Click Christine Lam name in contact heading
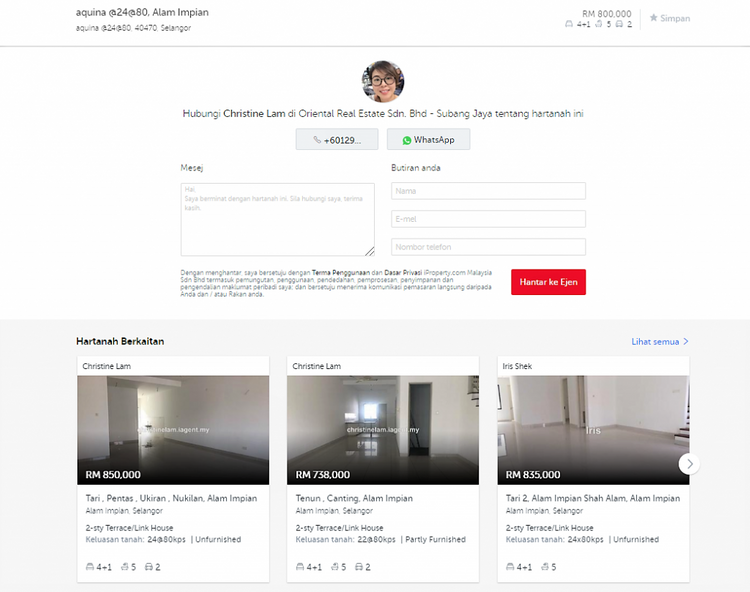The height and width of the screenshot is (592, 750). (x=254, y=114)
